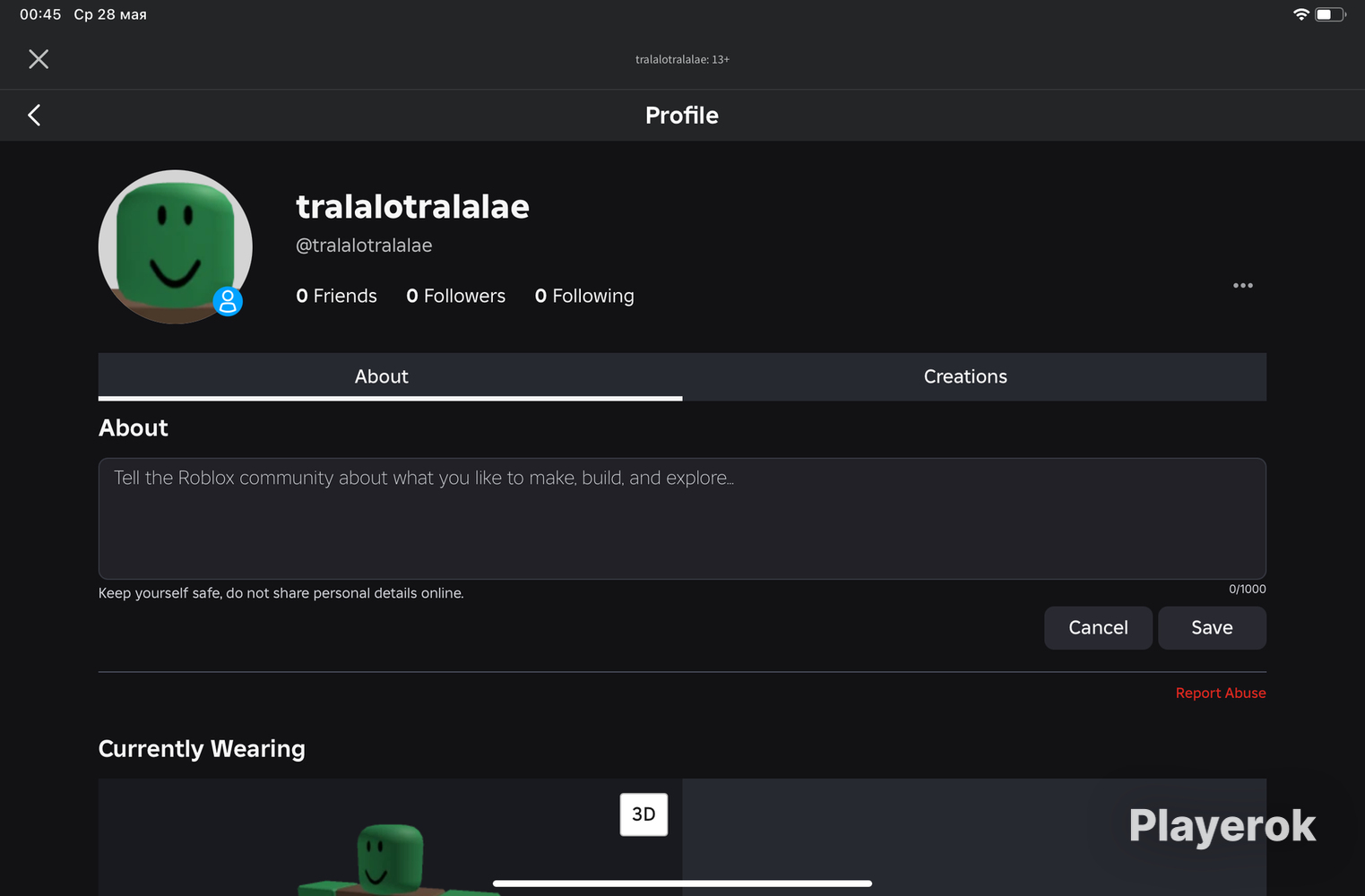Toggle the 3D avatar view button
This screenshot has width=1365, height=896.
[644, 814]
